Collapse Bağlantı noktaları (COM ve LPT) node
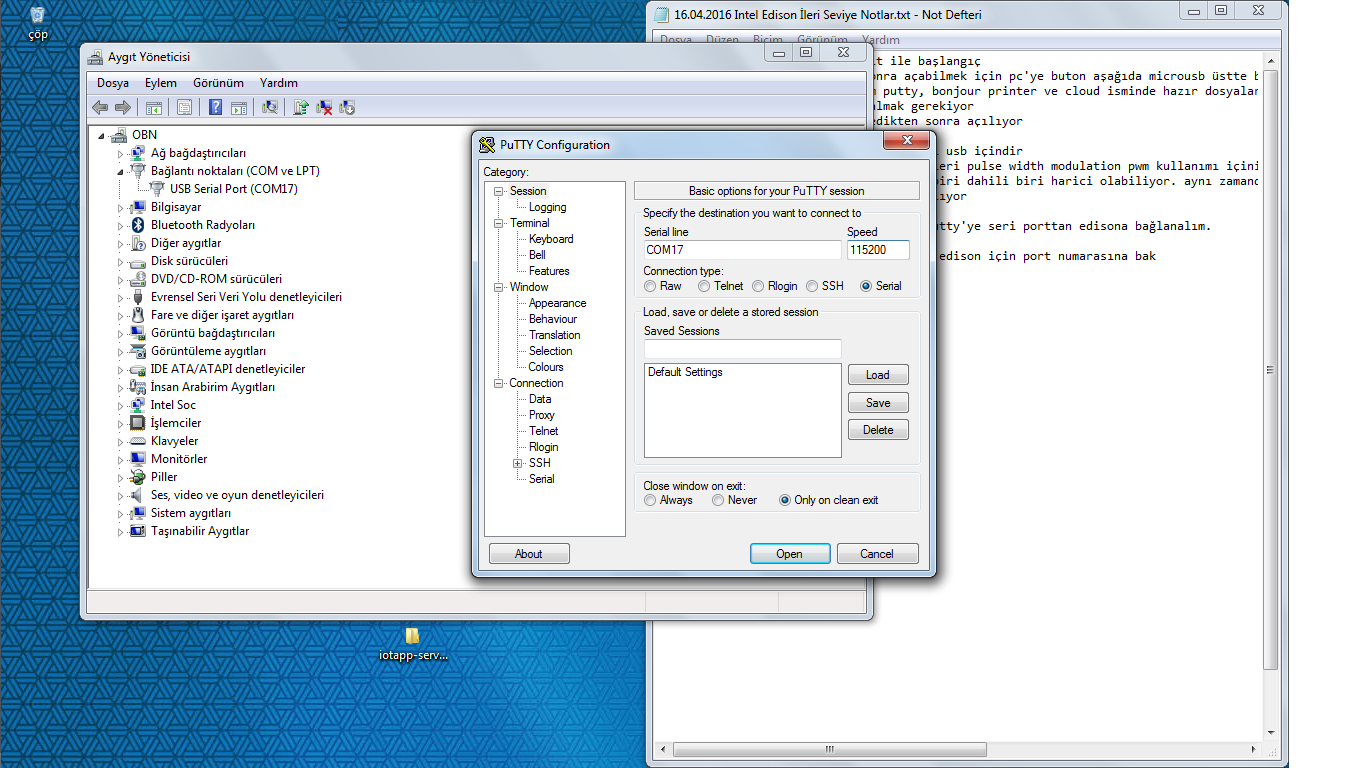The width and height of the screenshot is (1366, 768). (121, 172)
